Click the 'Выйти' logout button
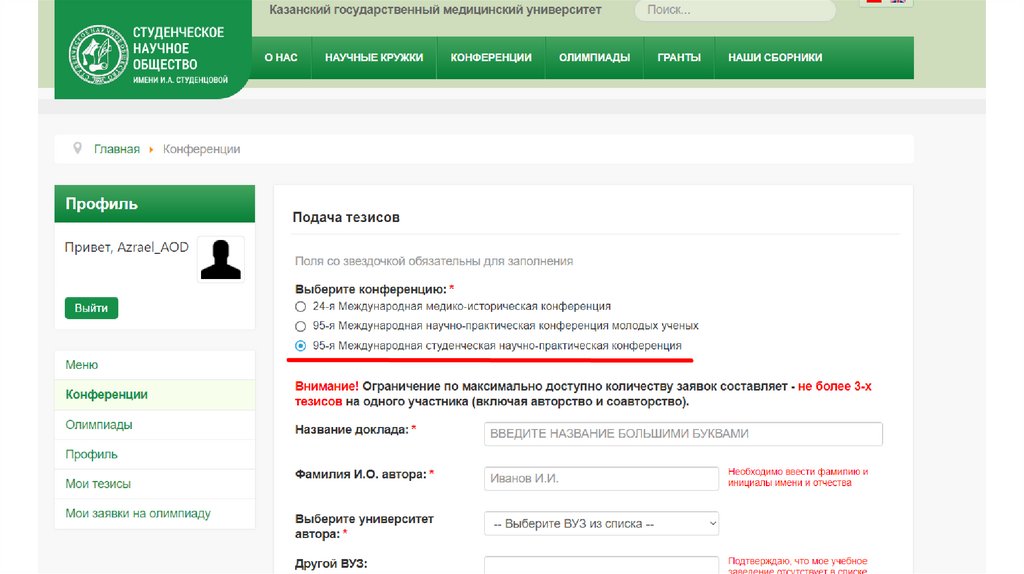The image size is (1024, 574). (x=91, y=308)
